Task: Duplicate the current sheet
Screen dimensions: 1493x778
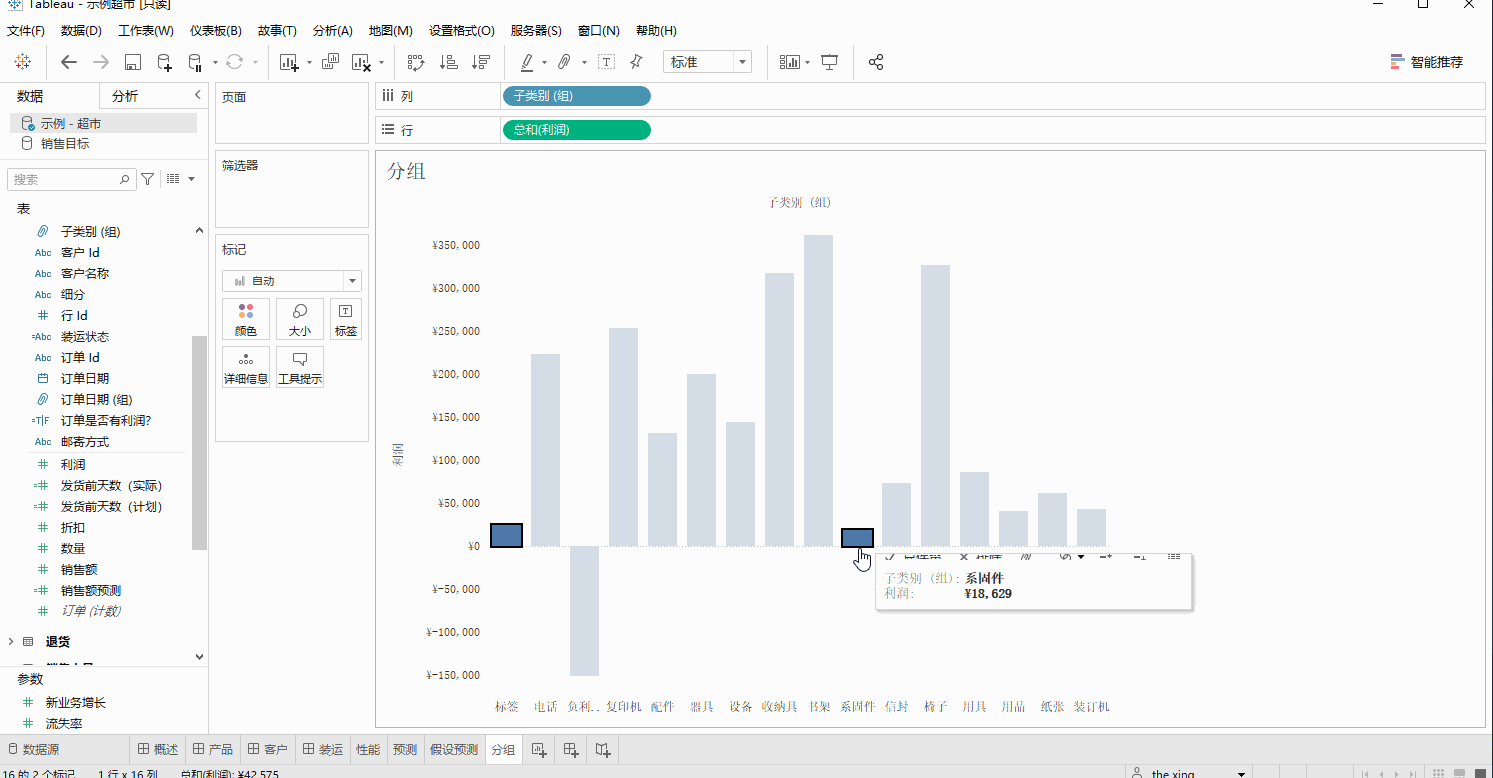Action: pos(328,62)
